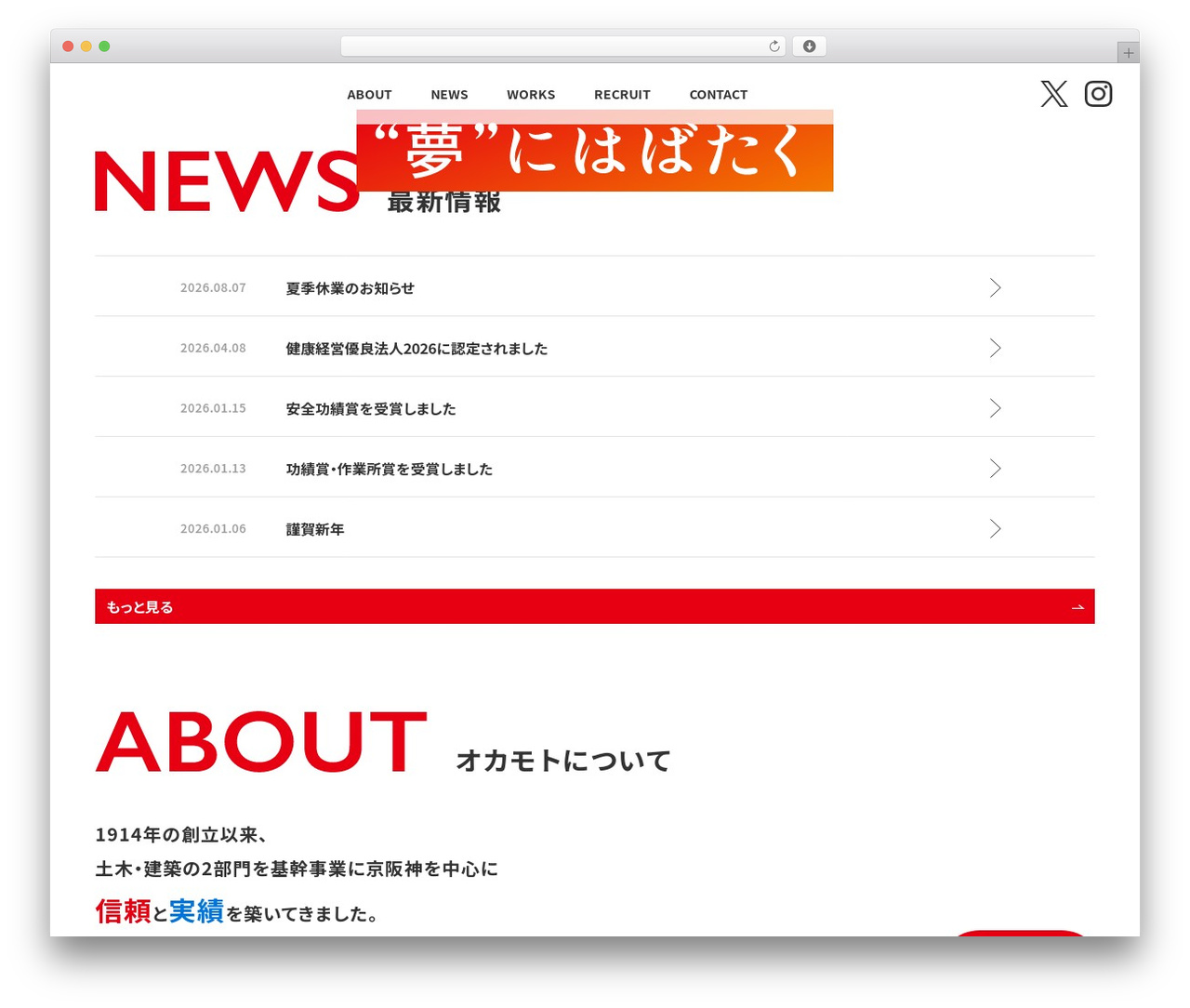Click the 最新情報 subtitle text
This screenshot has height=1008, width=1190.
click(x=444, y=201)
